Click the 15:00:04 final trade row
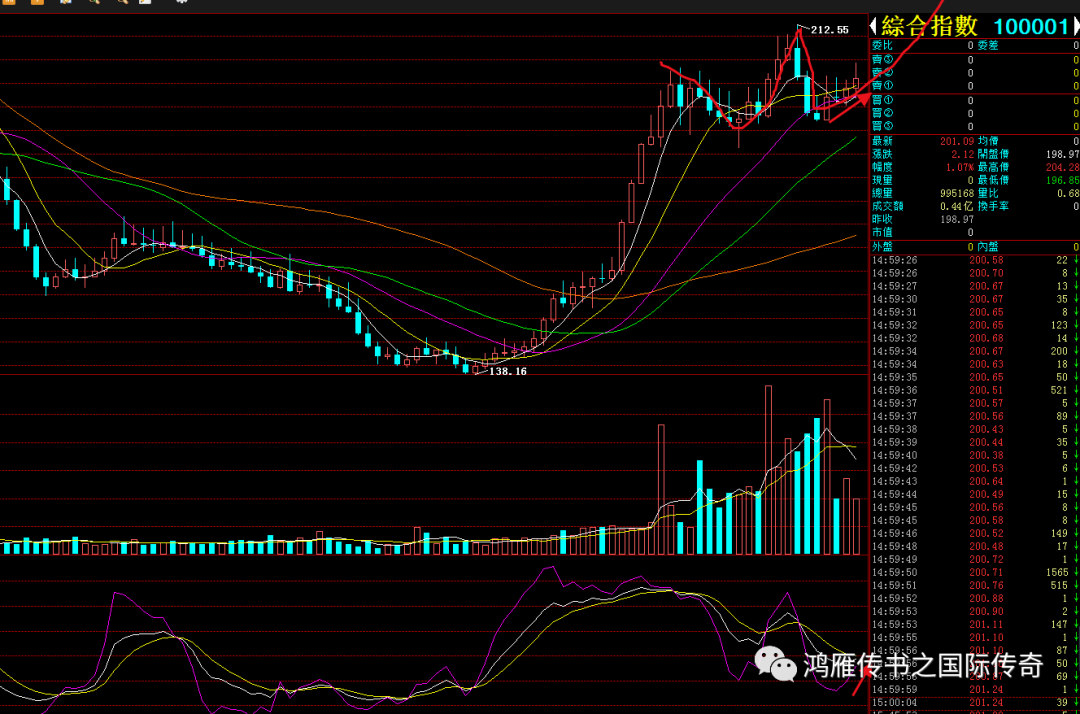 pyautogui.click(x=972, y=702)
